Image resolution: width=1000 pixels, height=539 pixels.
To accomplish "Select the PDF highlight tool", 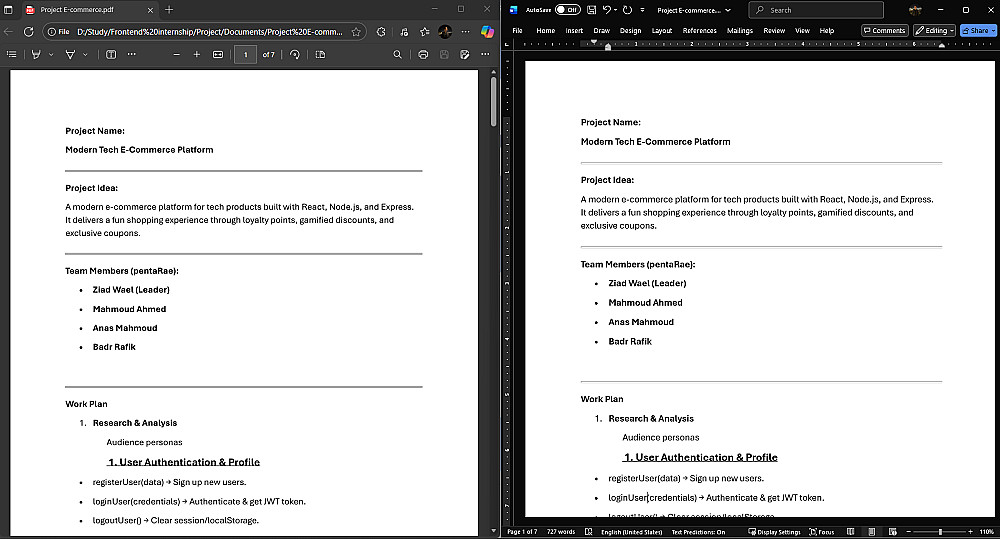I will coord(36,55).
